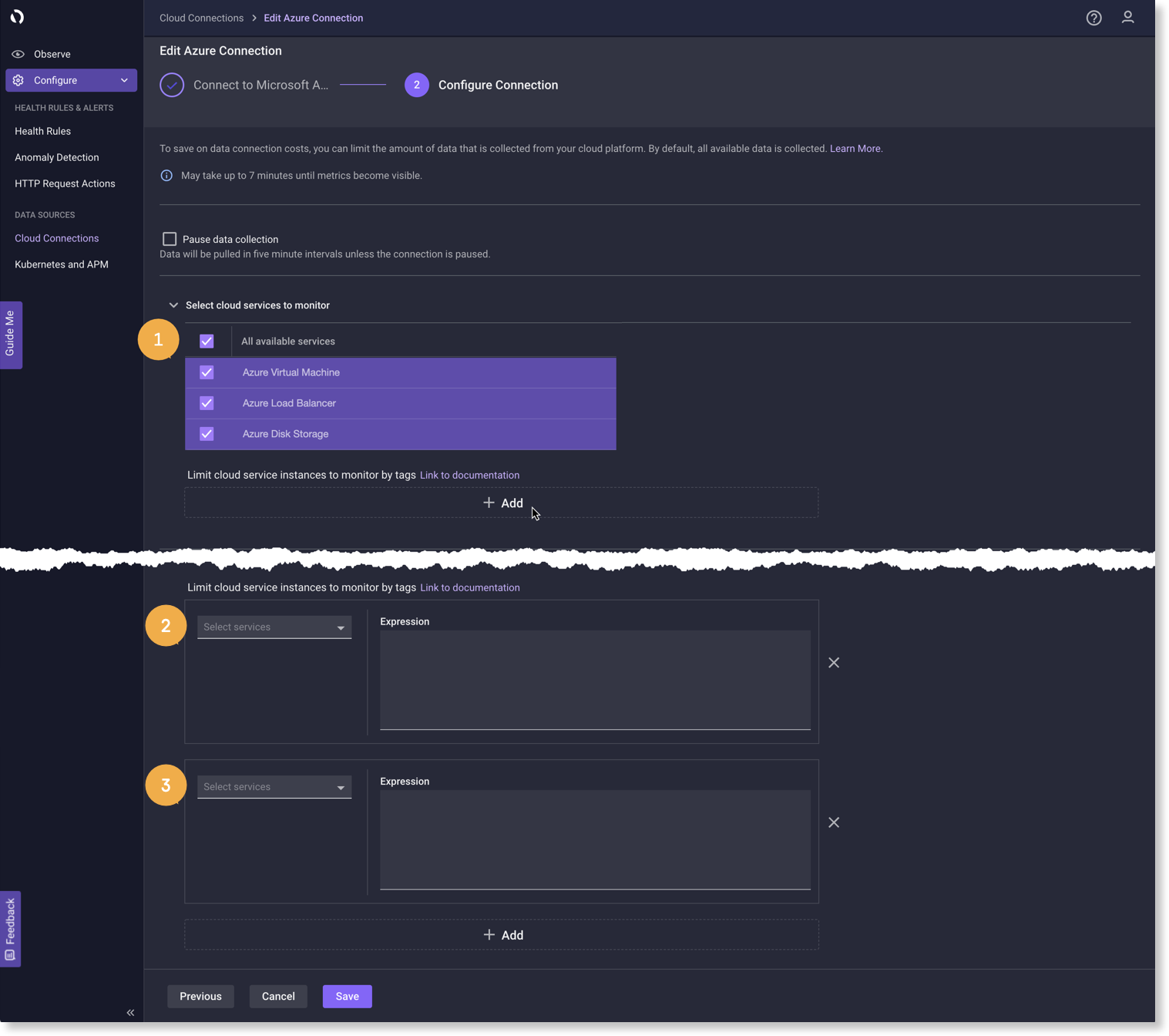Open Anomaly Detection page
Viewport: 1169px width, 1036px height.
(57, 157)
